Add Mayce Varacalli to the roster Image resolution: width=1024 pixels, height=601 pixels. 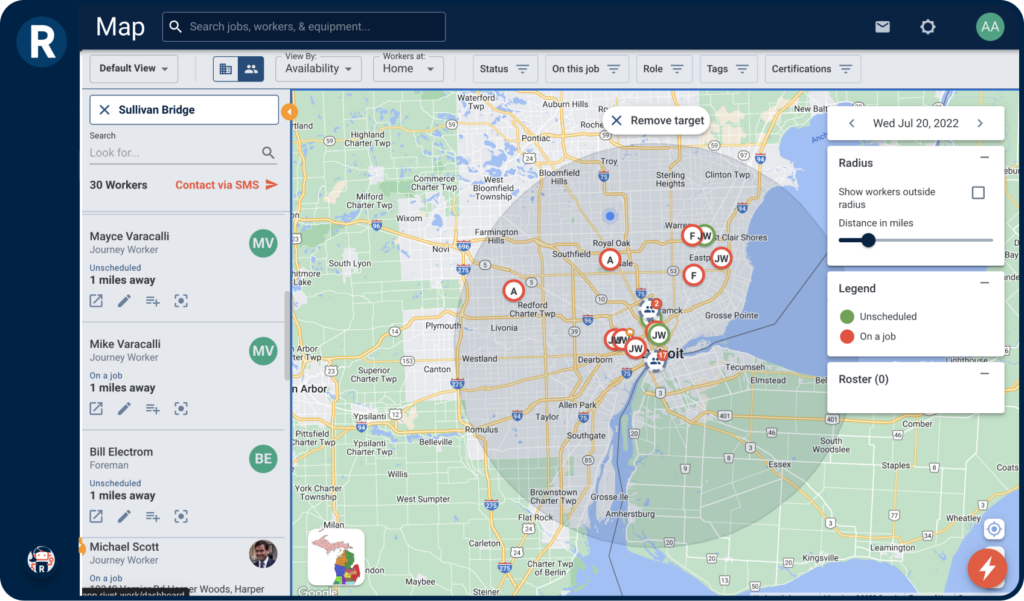tap(153, 300)
